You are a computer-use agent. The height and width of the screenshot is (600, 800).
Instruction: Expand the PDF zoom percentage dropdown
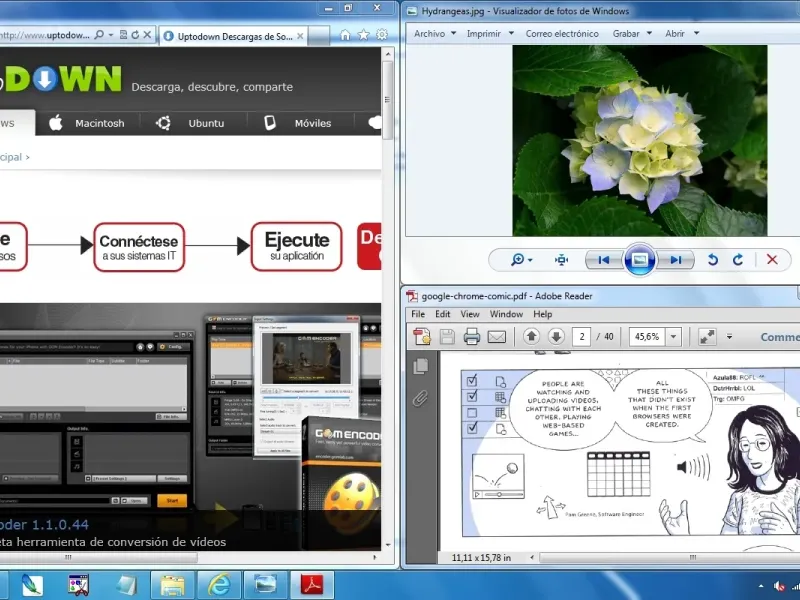(x=673, y=337)
